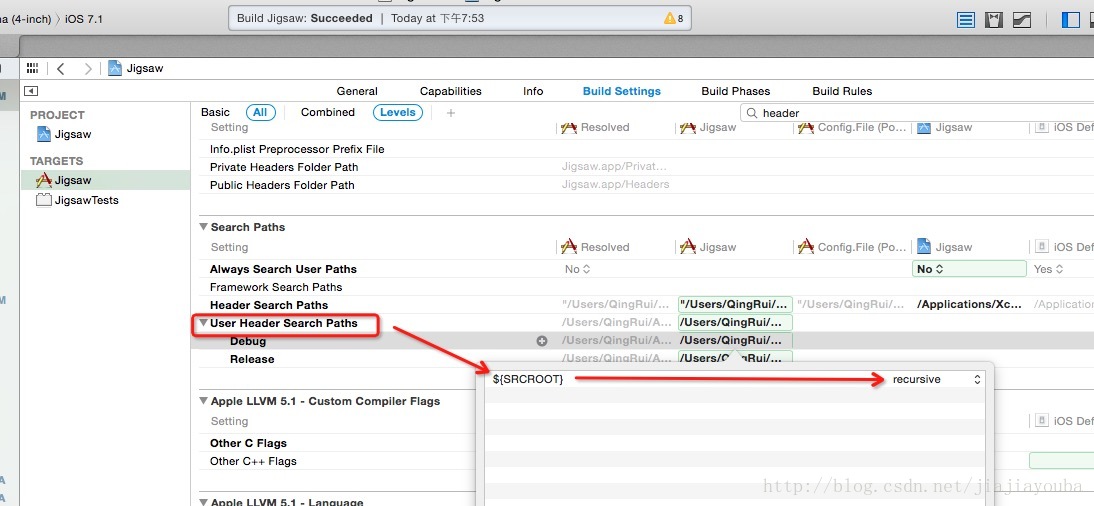Select the Standard editor view icon
The width and height of the screenshot is (1094, 506).
(966, 20)
